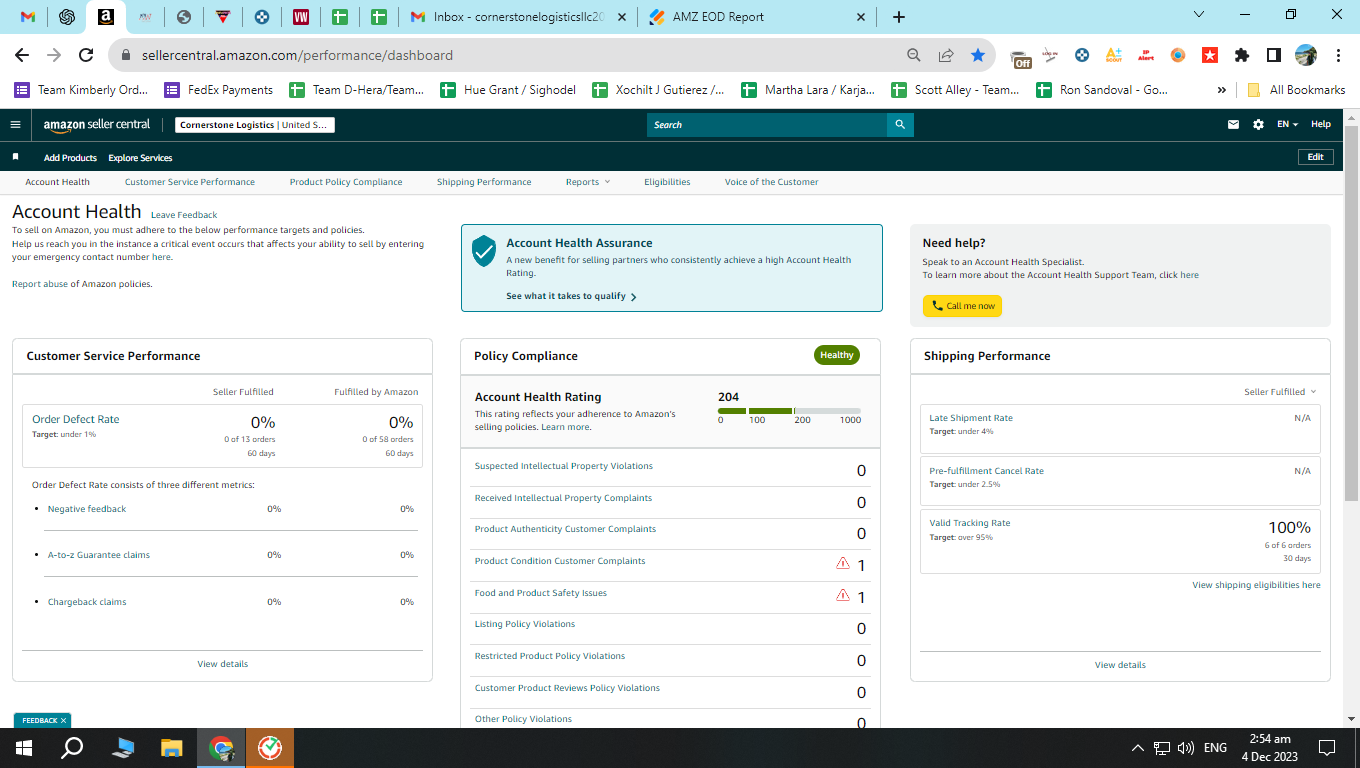
Task: Open the settings gear icon
Action: pos(1258,125)
